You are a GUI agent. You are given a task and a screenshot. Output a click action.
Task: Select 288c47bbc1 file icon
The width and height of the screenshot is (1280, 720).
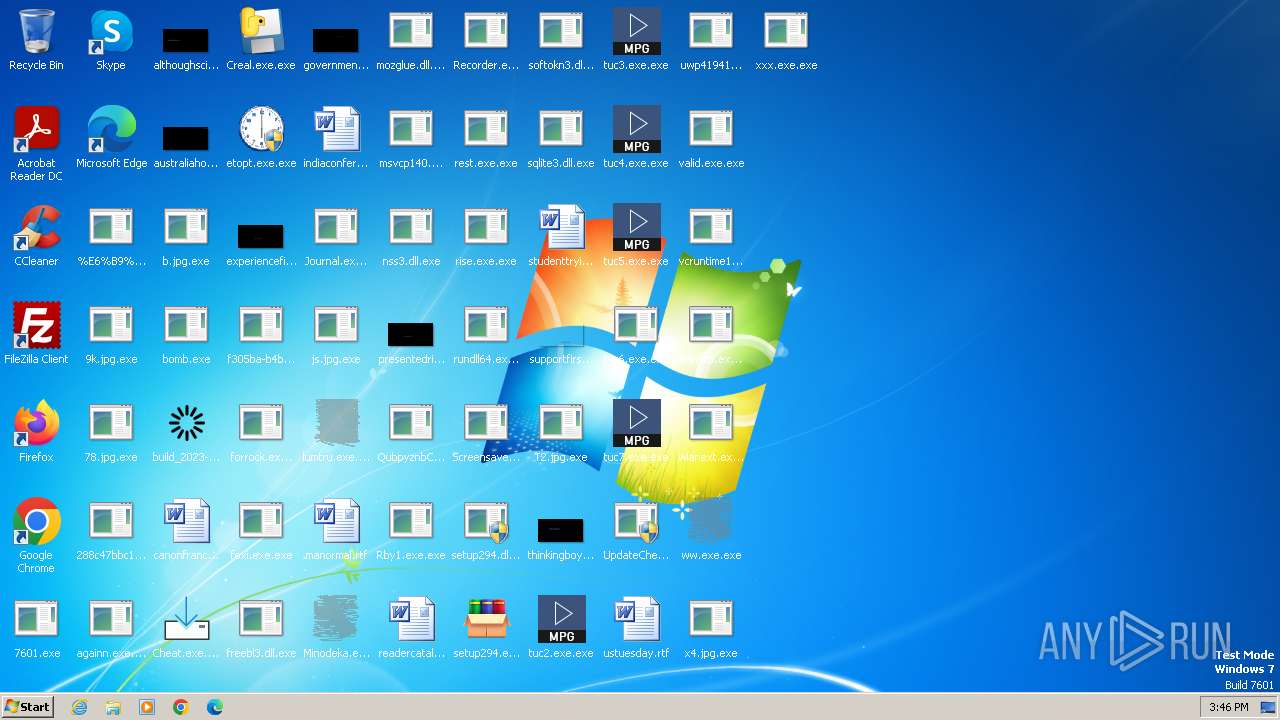tap(111, 522)
